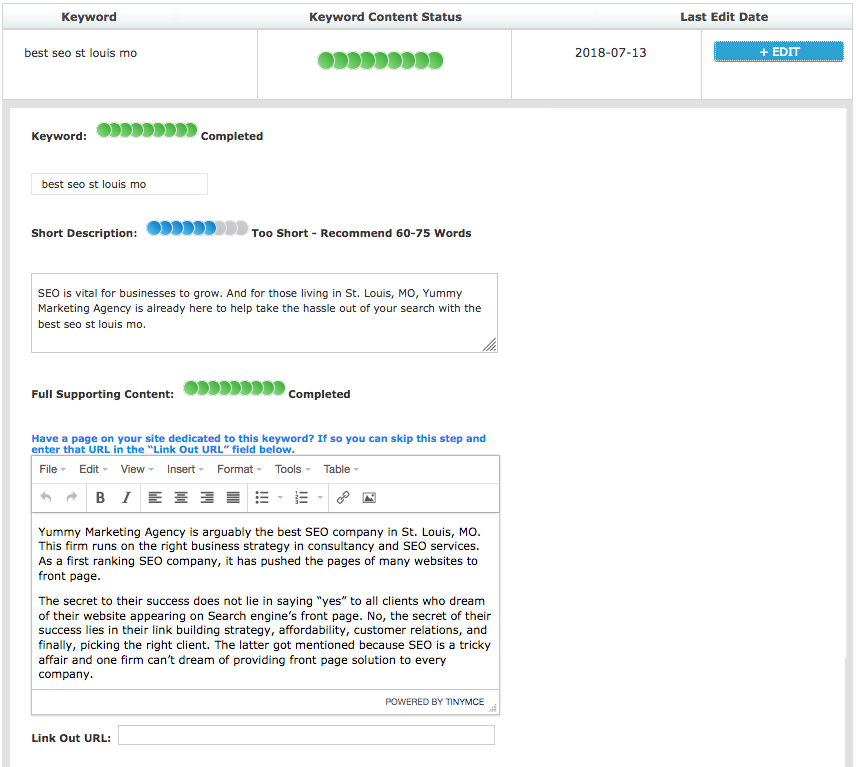
Task: Grab the TinyMCE editor resize handle
Action: 492,708
